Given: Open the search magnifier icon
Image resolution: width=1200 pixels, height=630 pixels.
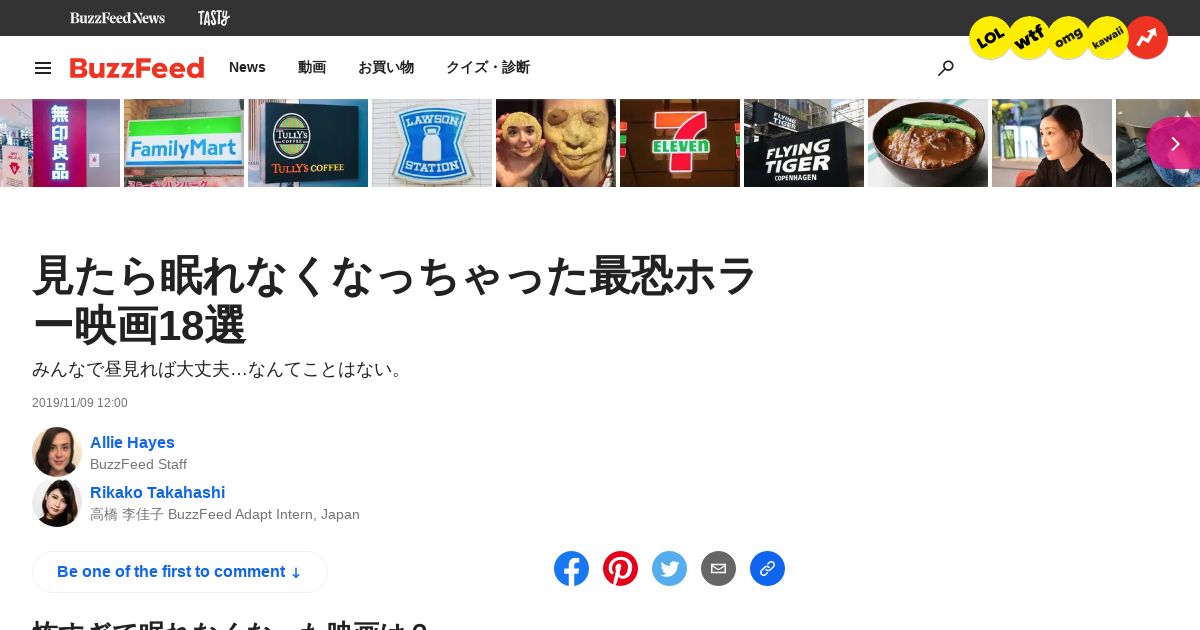Looking at the screenshot, I should coord(945,68).
